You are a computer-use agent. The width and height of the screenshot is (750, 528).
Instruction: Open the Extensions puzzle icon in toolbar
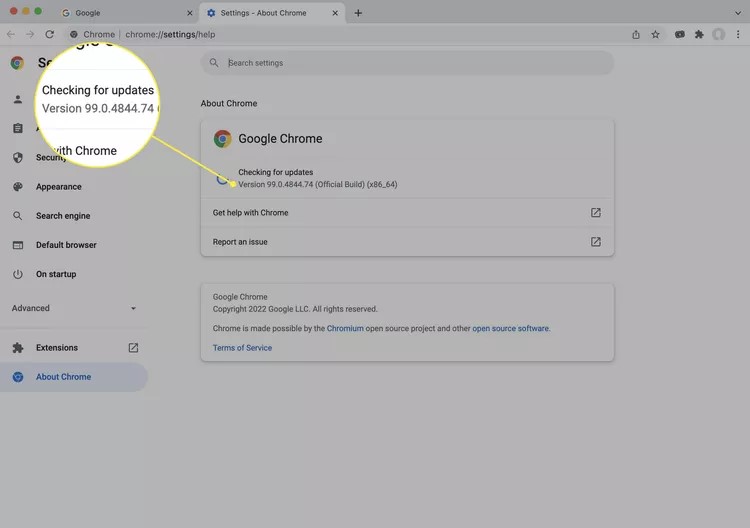tap(699, 34)
